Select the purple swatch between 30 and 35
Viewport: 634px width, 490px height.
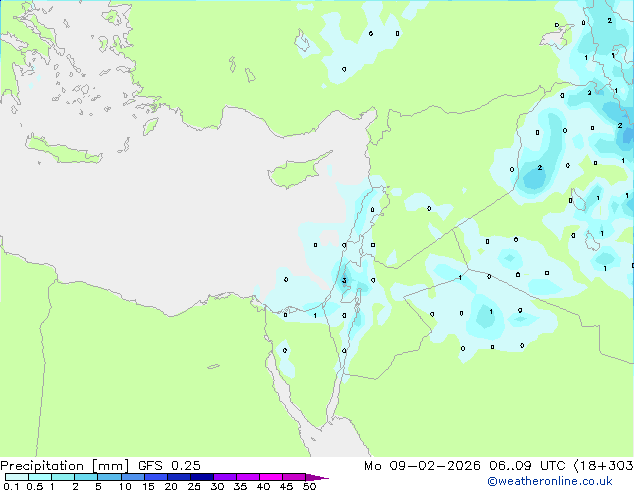225,477
